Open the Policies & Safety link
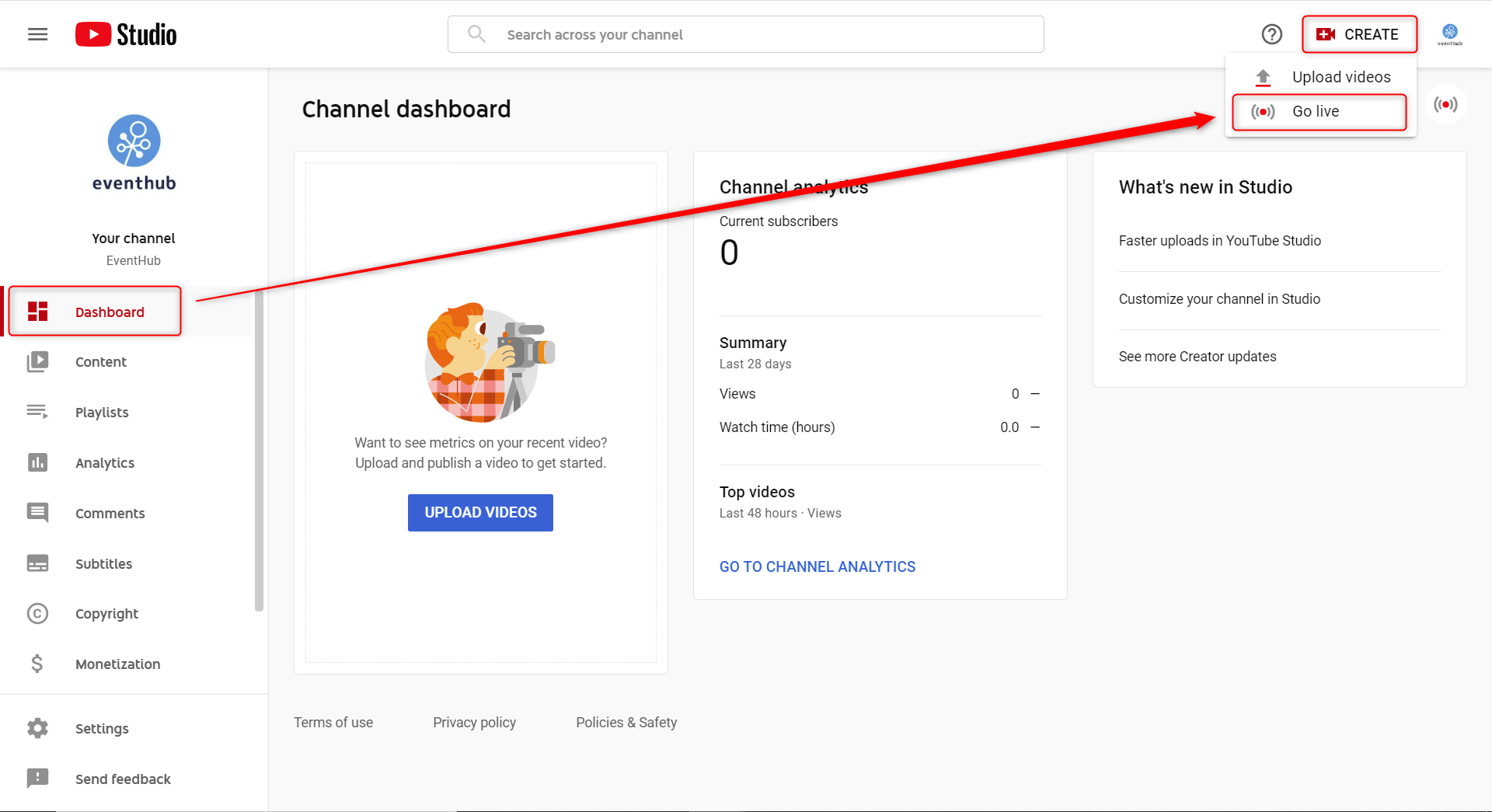Screen dimensions: 1492x812 point(626,723)
